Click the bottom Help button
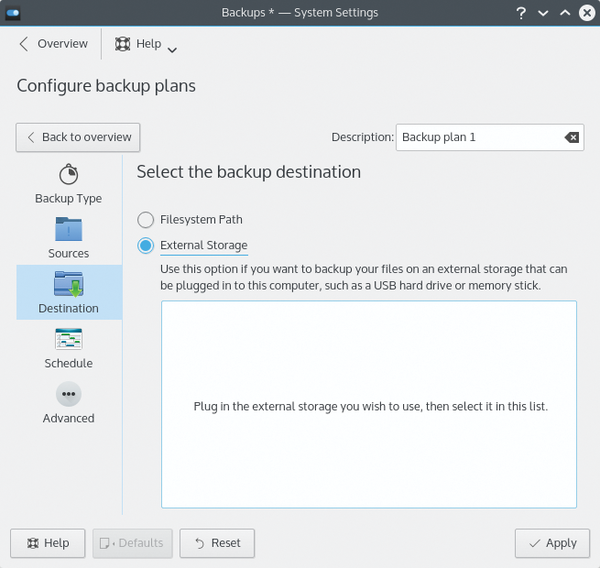This screenshot has height=568, width=600. coord(48,543)
